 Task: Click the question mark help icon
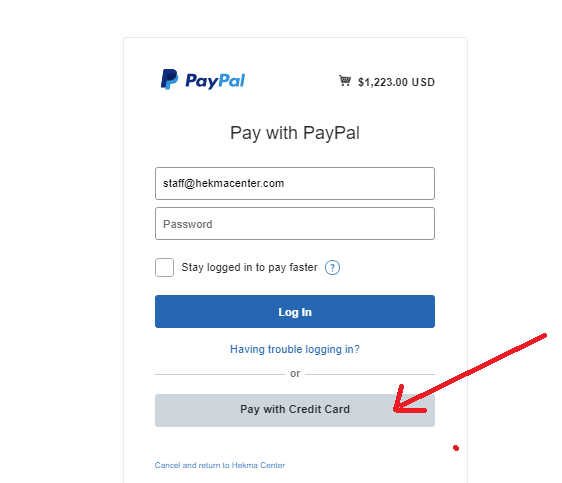pos(332,268)
